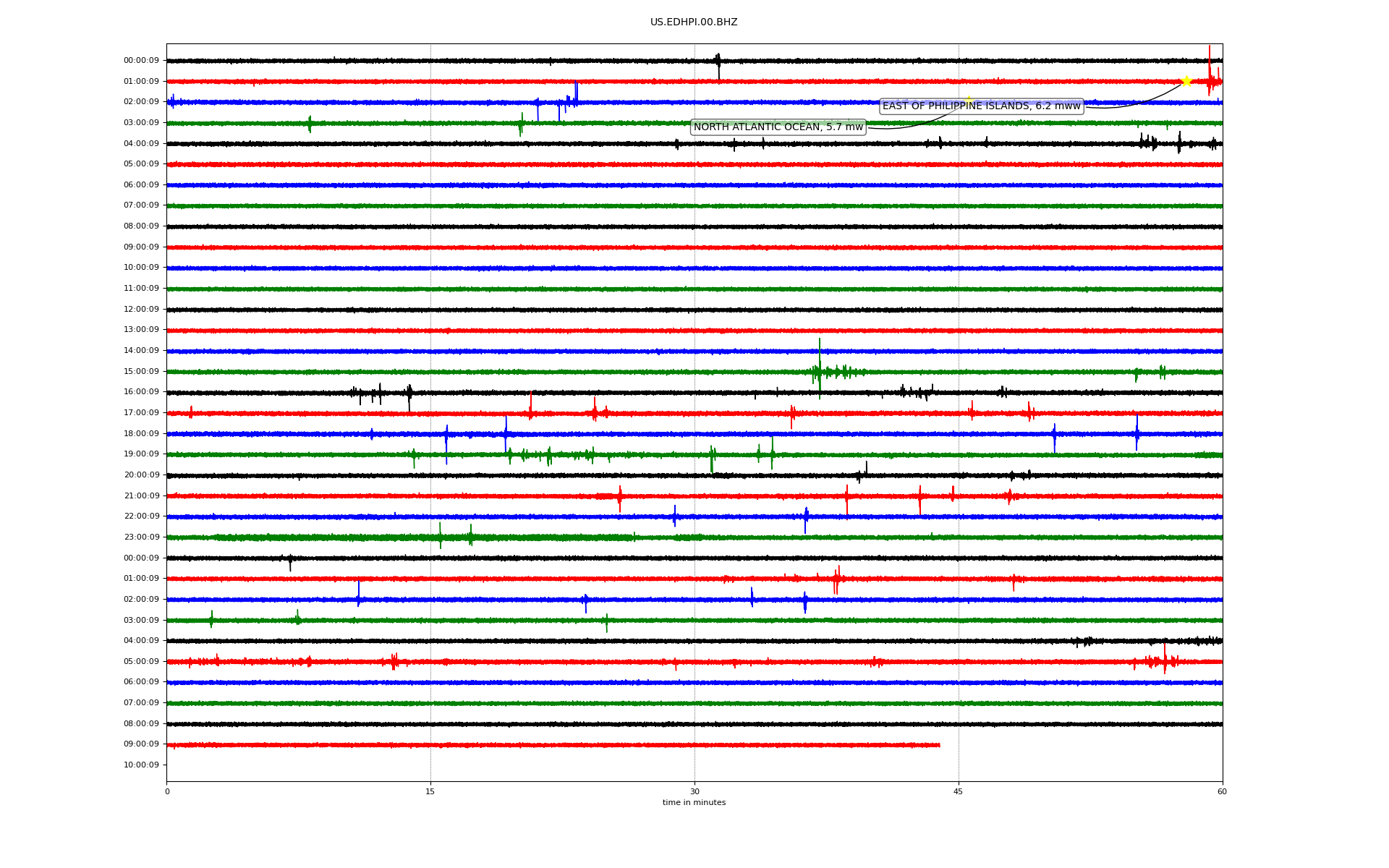Click x-axis tick label 0
Image resolution: width=1389 pixels, height=868 pixels.
coord(167,791)
